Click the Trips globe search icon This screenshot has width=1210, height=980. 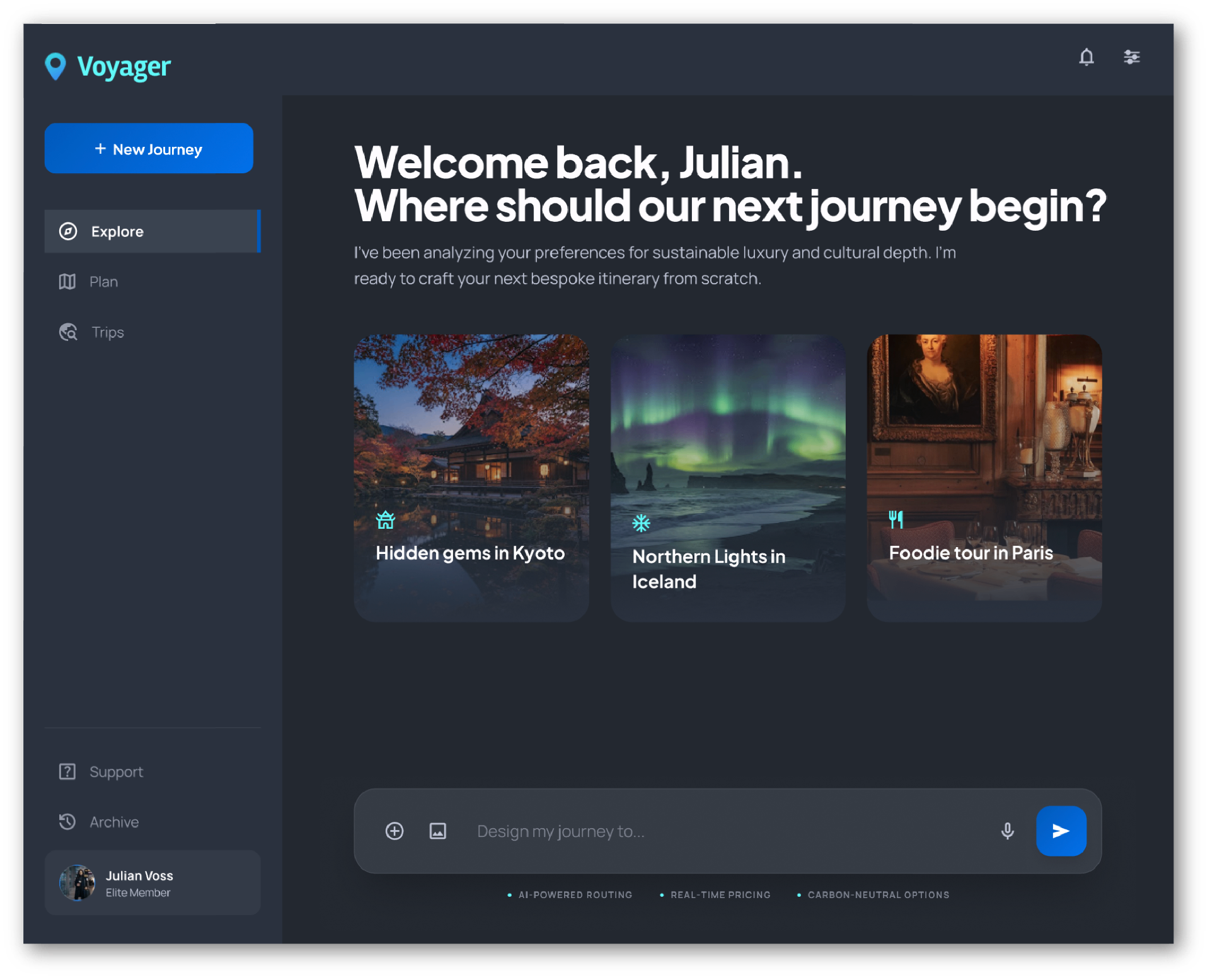(x=68, y=332)
